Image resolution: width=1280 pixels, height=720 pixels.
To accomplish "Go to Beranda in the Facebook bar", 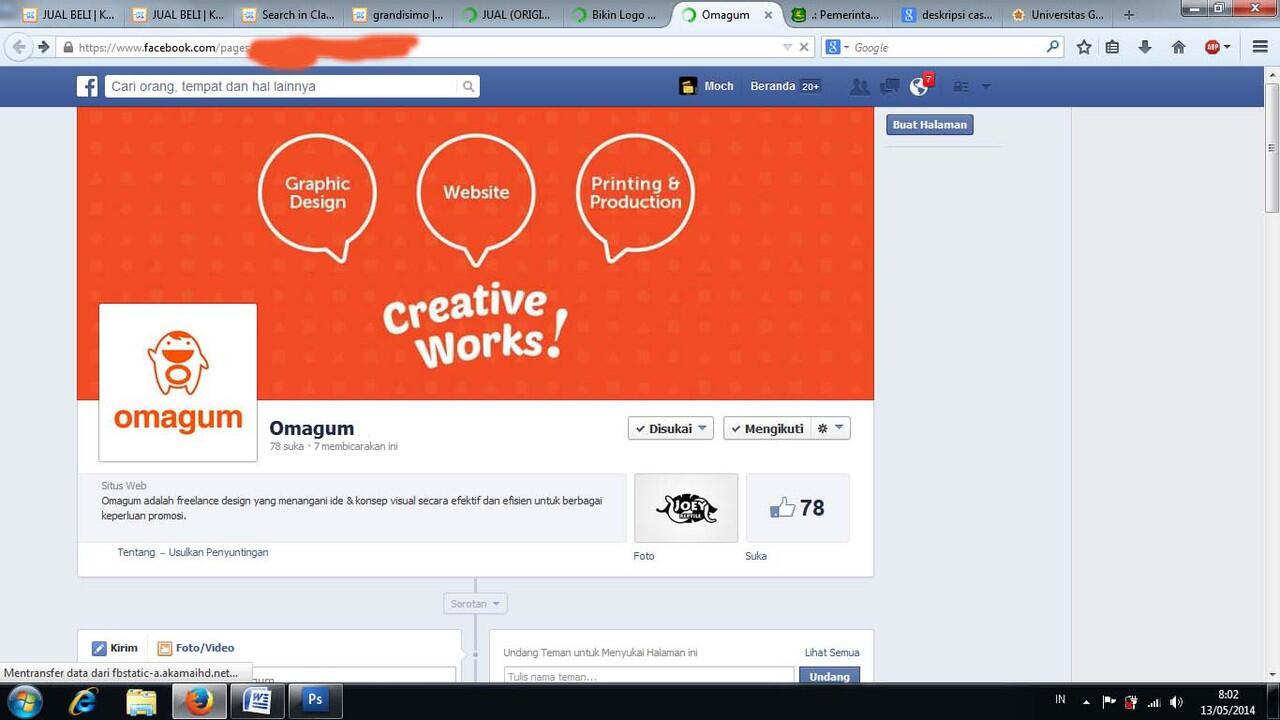I will [772, 86].
